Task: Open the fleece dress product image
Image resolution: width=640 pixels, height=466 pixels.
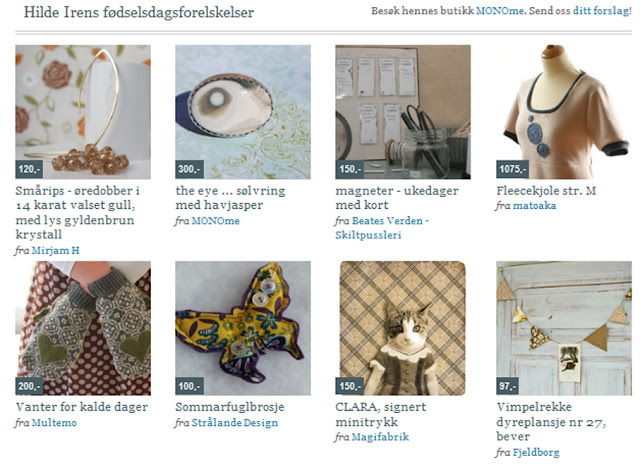Action: (x=564, y=112)
